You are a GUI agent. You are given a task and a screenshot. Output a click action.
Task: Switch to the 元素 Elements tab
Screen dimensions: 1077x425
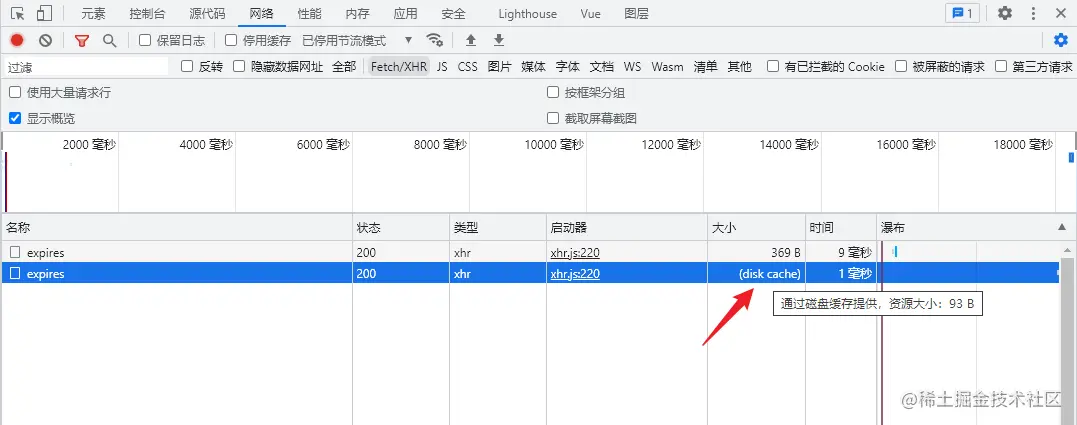(x=93, y=14)
